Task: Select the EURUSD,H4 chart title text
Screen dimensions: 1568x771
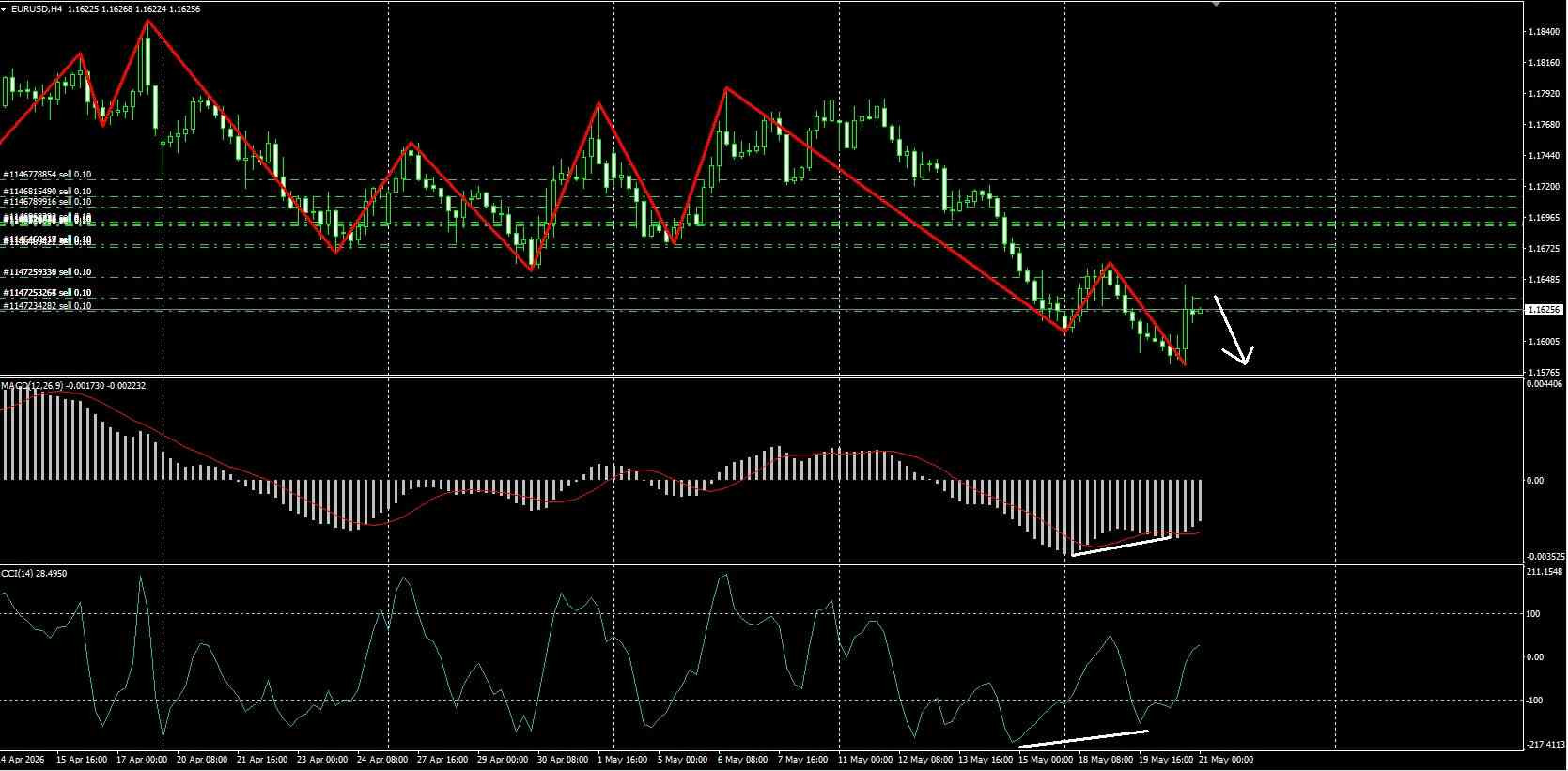Action: (37, 8)
